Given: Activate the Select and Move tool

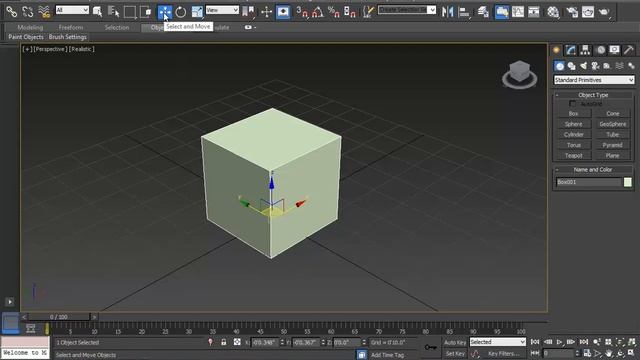Looking at the screenshot, I should tap(164, 12).
